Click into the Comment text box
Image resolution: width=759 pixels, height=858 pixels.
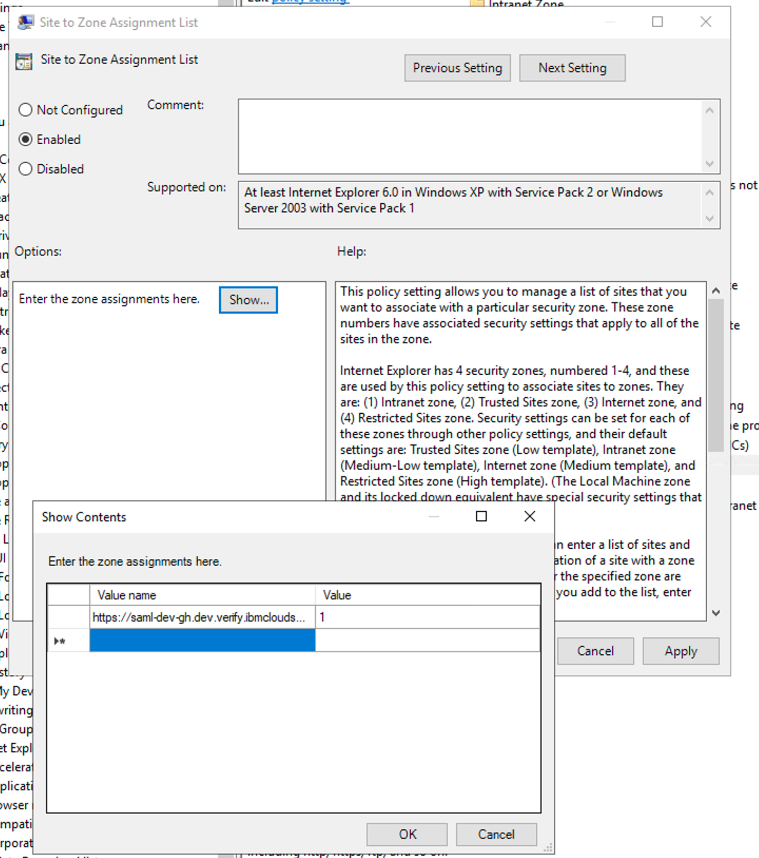click(470, 136)
